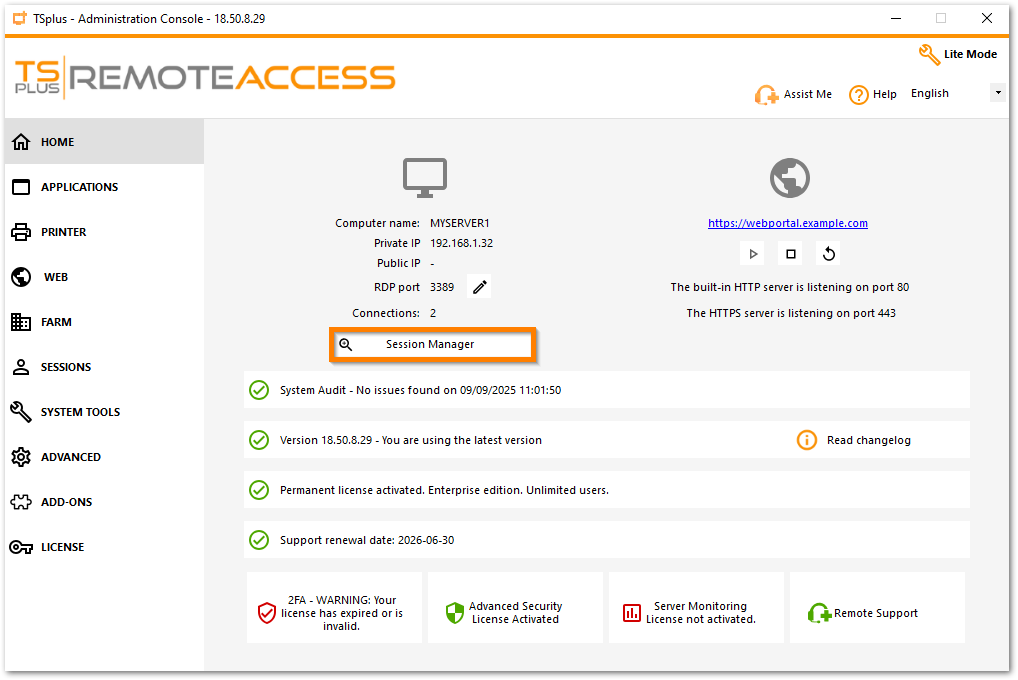
Task: Click the System Audit status row
Action: click(606, 390)
